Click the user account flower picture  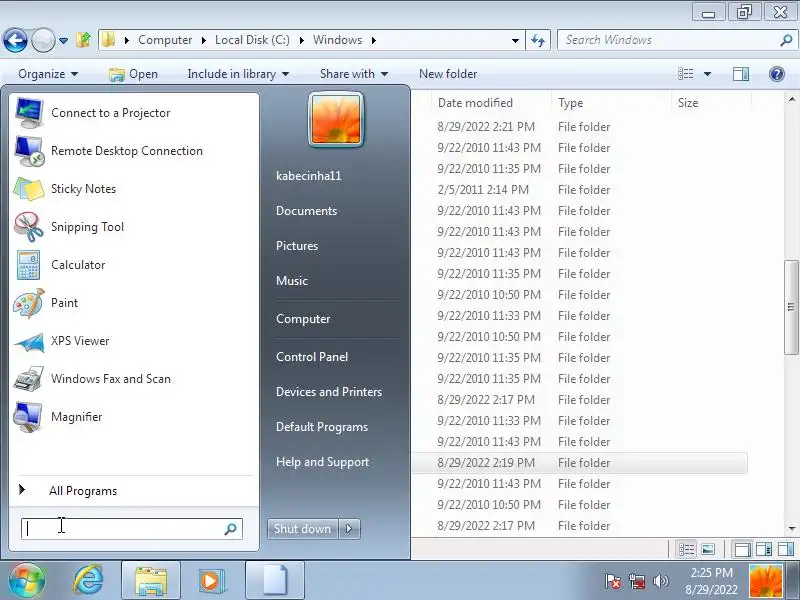(336, 120)
